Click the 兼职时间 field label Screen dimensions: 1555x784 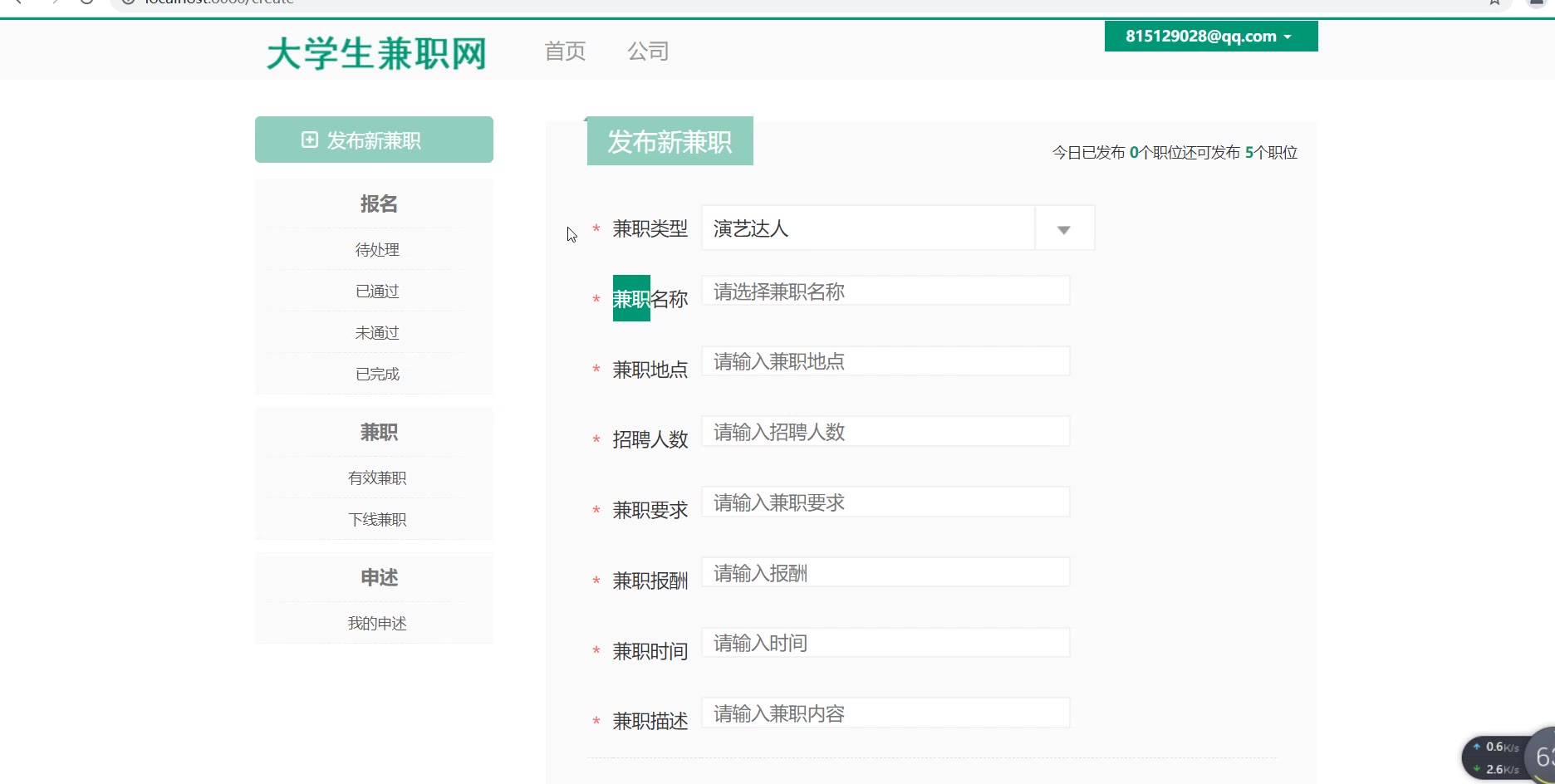point(650,651)
